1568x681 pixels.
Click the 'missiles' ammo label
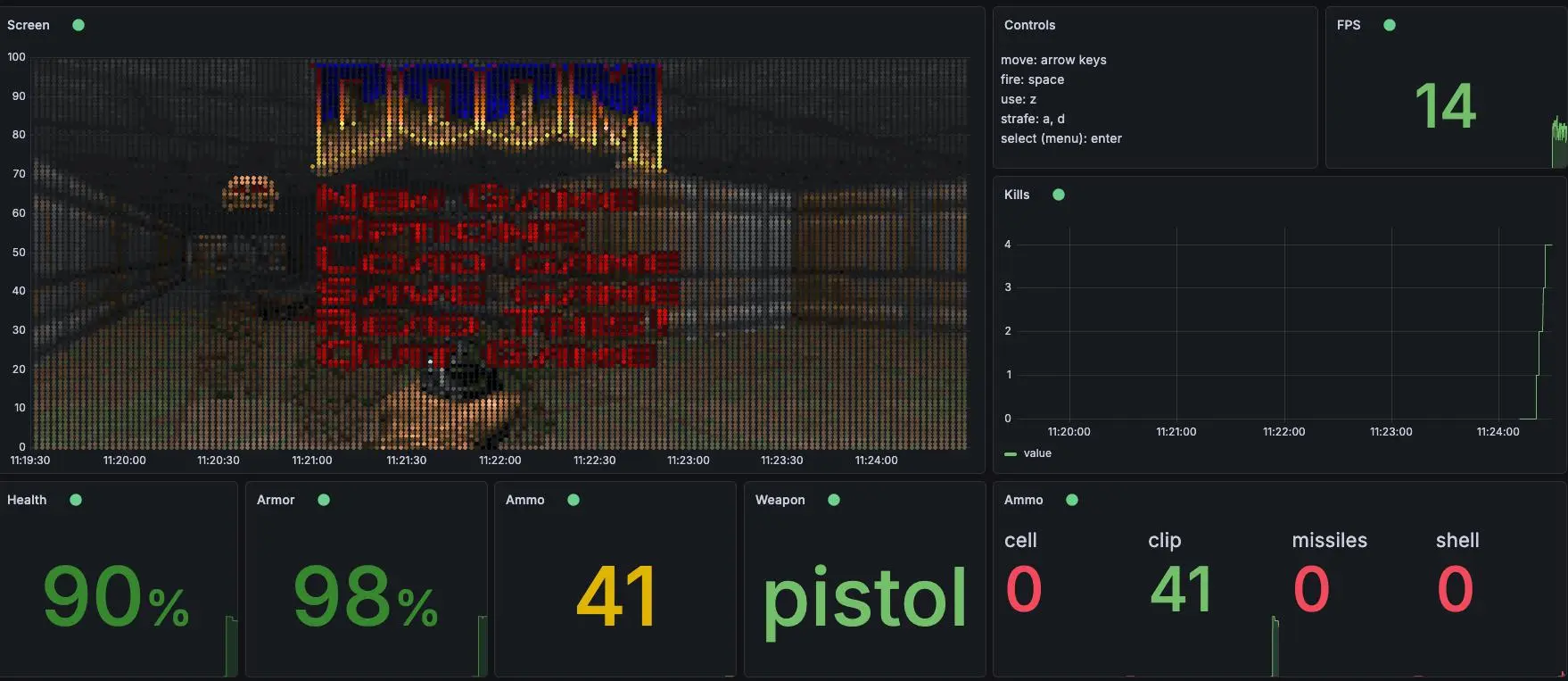coord(1329,540)
